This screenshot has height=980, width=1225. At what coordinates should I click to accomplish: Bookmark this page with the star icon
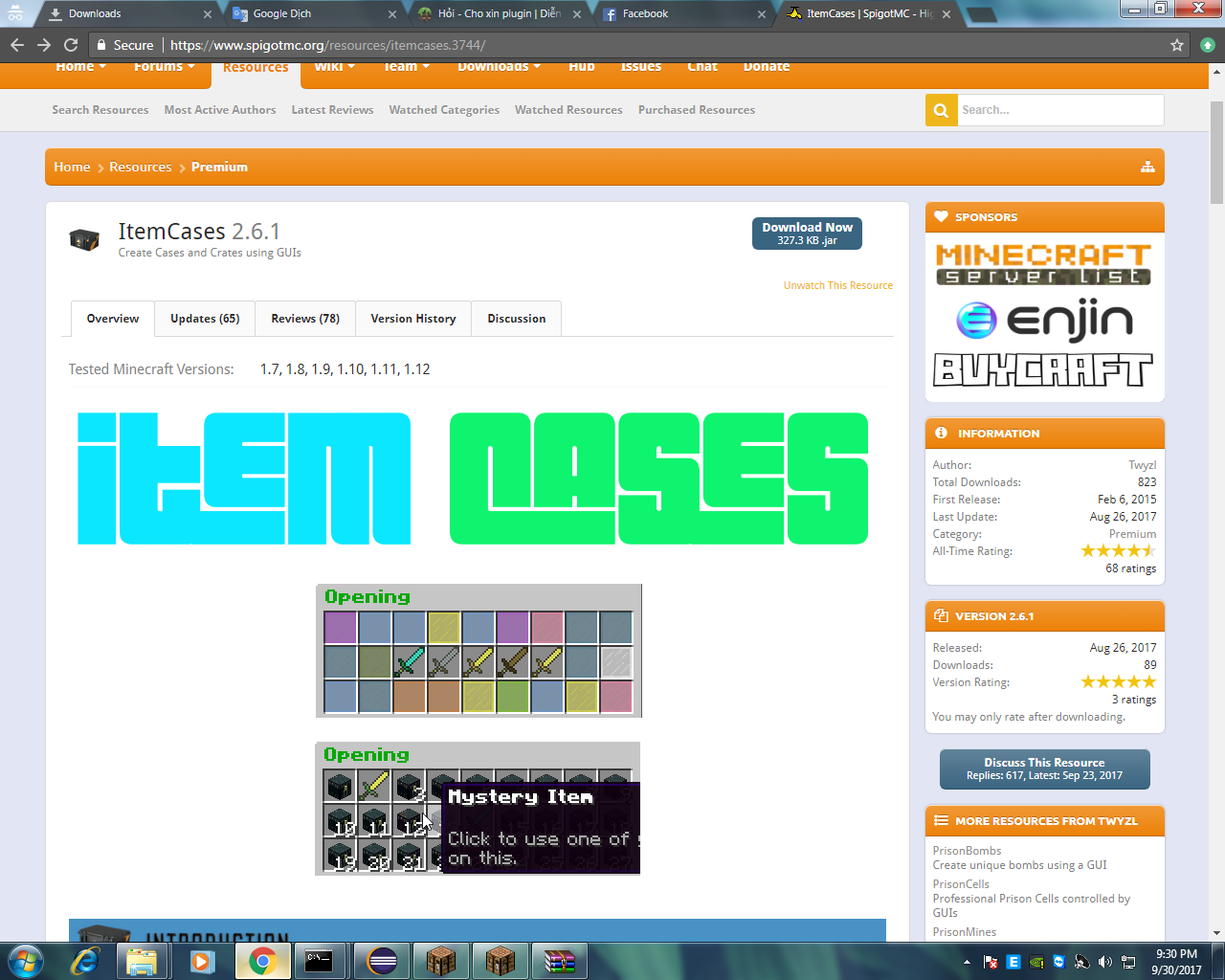click(x=1177, y=45)
